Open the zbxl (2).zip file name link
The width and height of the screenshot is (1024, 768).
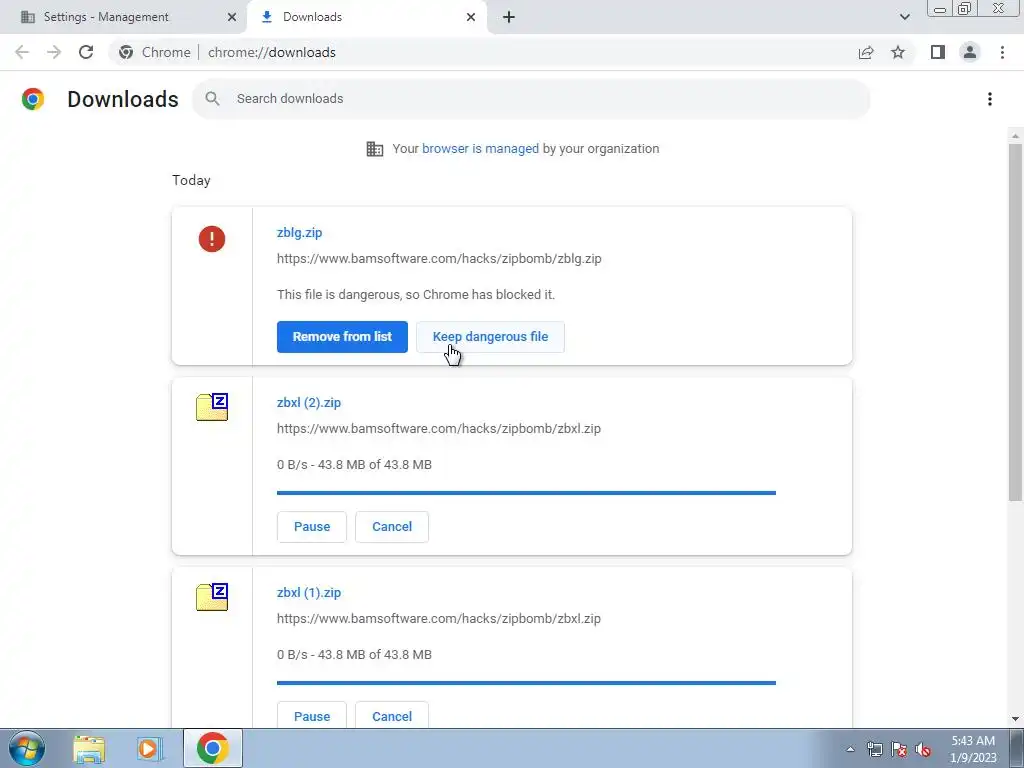coord(309,403)
